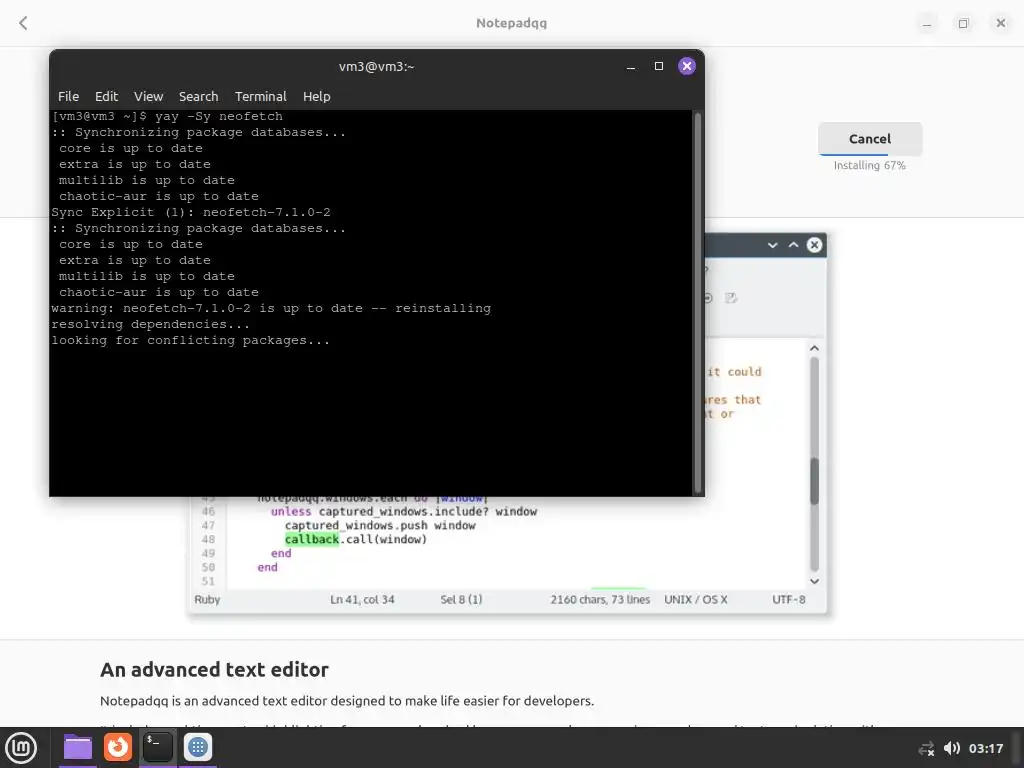This screenshot has height=768, width=1024.
Task: Minimize the terminal window
Action: tap(631, 67)
